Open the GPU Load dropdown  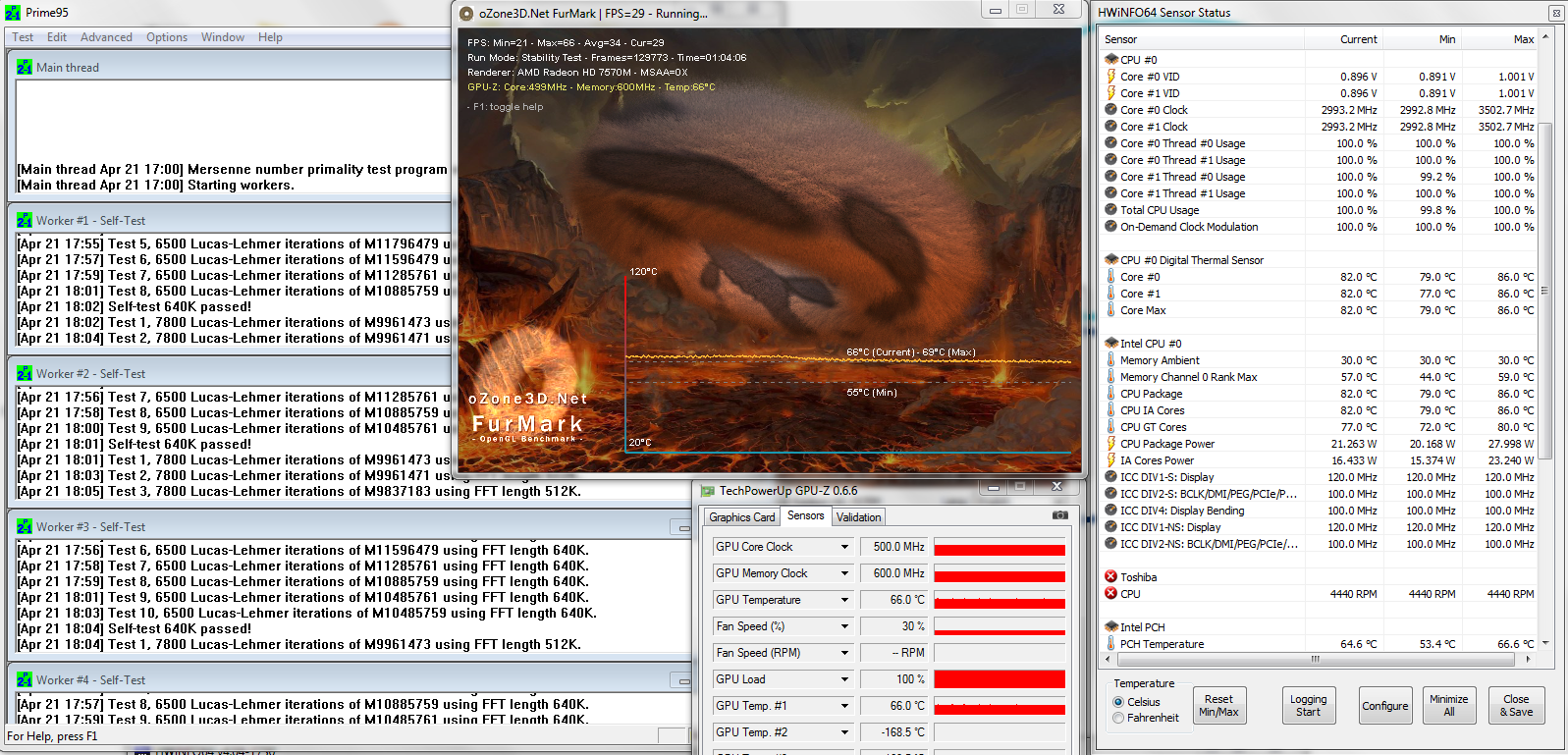click(844, 679)
